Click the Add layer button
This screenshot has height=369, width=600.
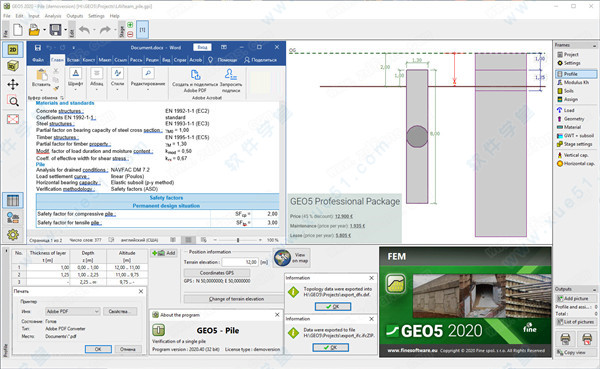click(x=164, y=253)
